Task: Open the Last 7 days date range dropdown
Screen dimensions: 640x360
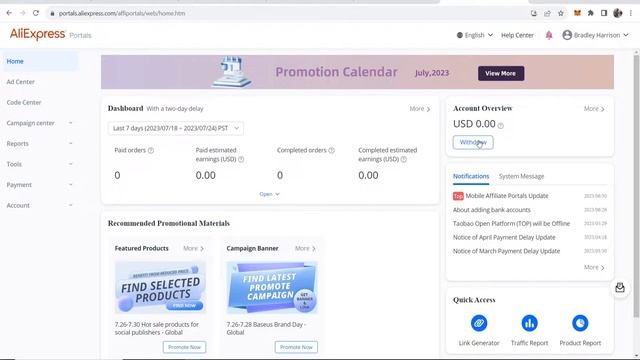Action: point(176,128)
